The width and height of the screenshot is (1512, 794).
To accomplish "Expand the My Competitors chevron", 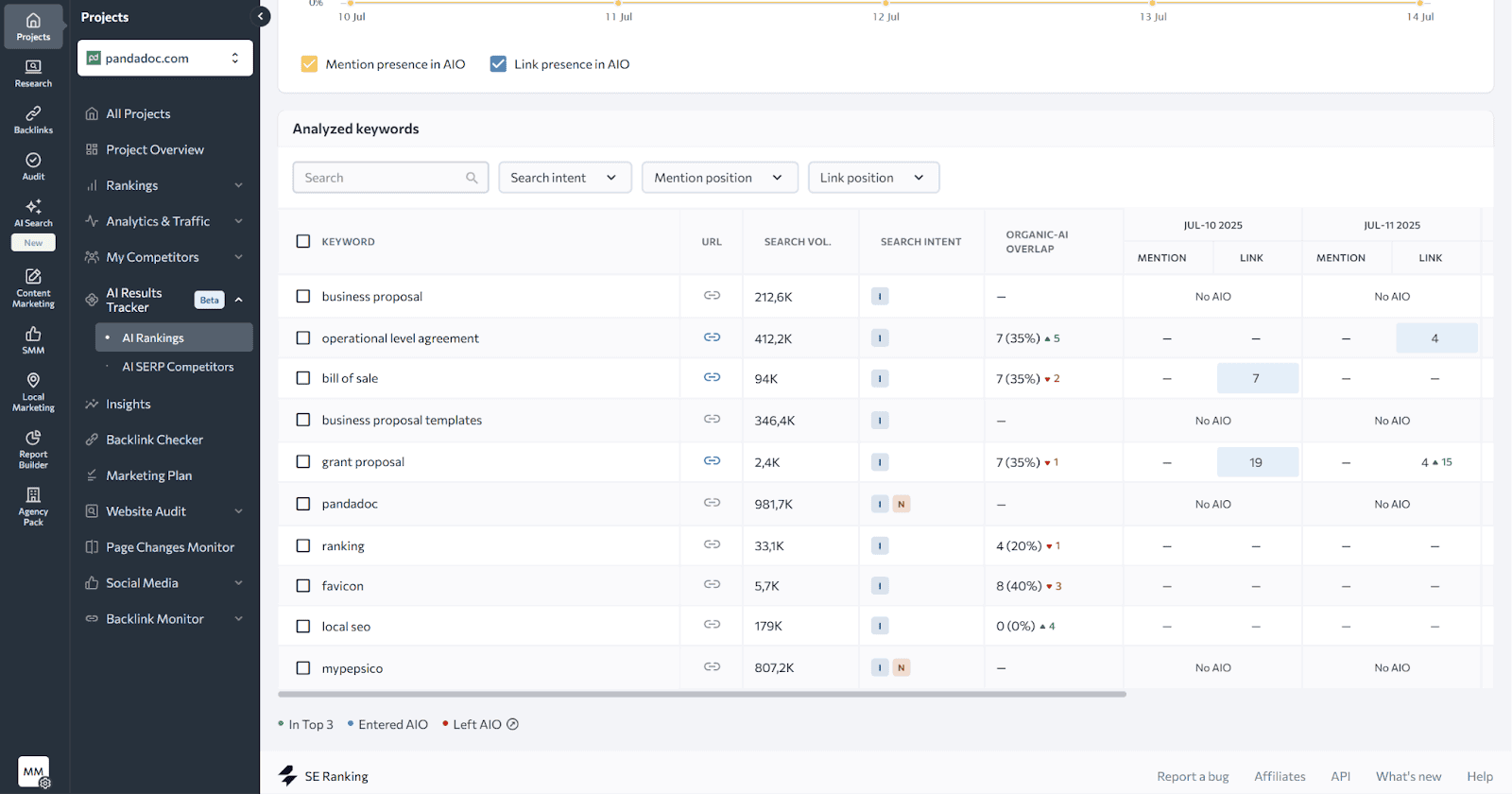I will click(x=238, y=257).
